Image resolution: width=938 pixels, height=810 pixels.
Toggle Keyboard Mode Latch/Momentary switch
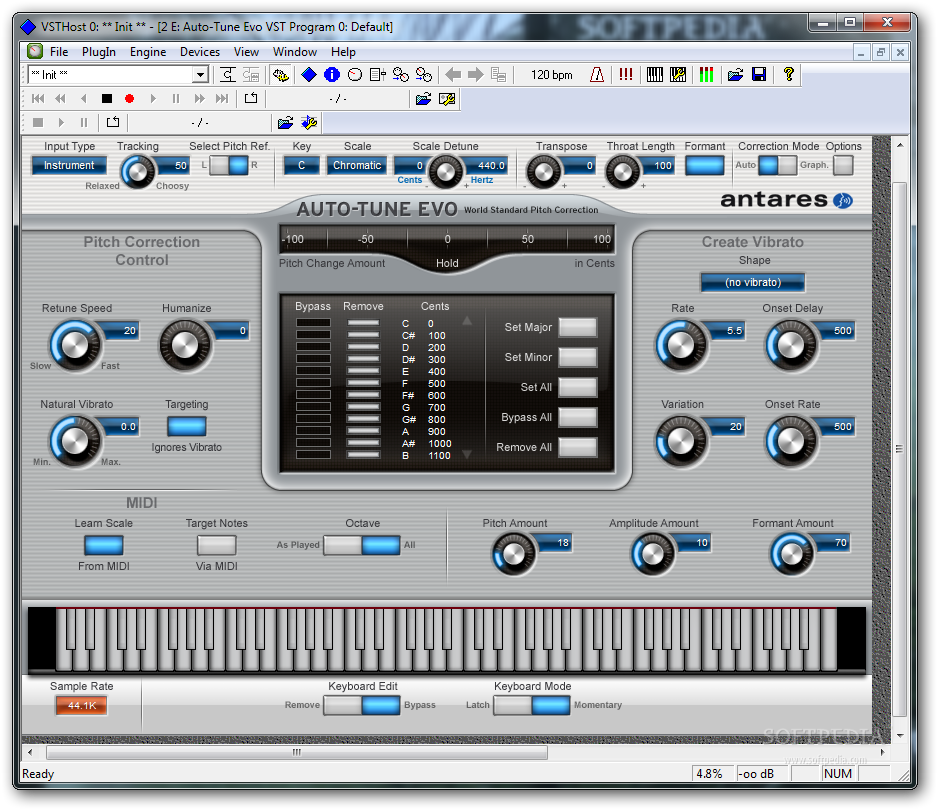(x=532, y=705)
